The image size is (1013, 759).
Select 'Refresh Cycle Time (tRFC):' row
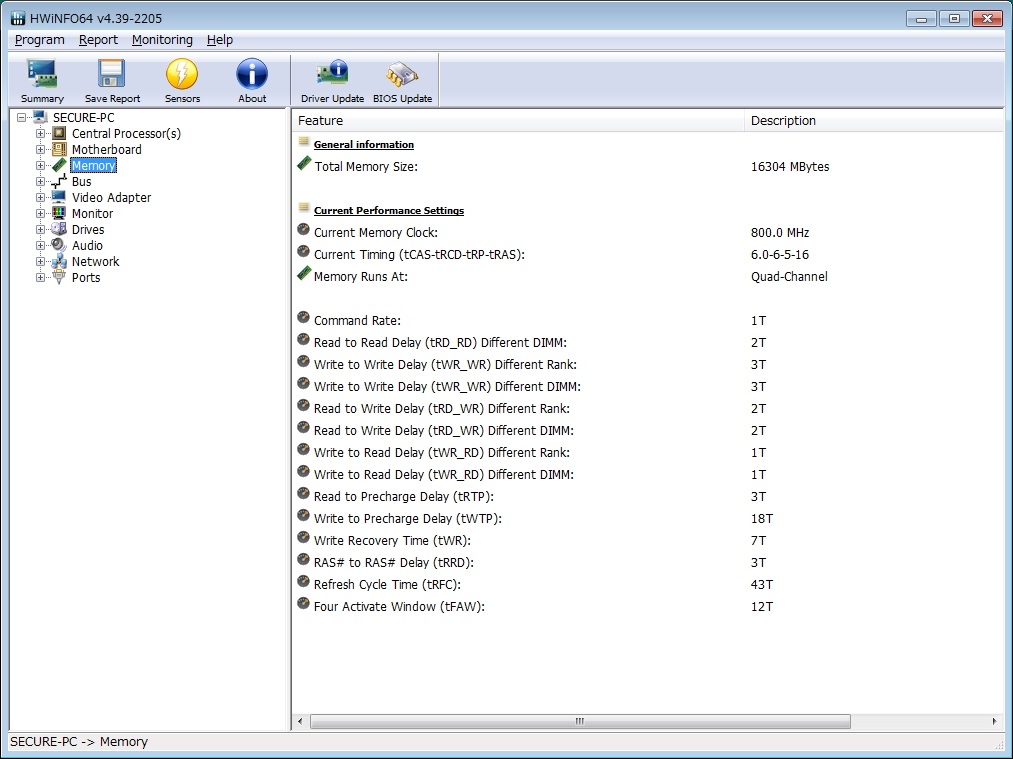[647, 585]
